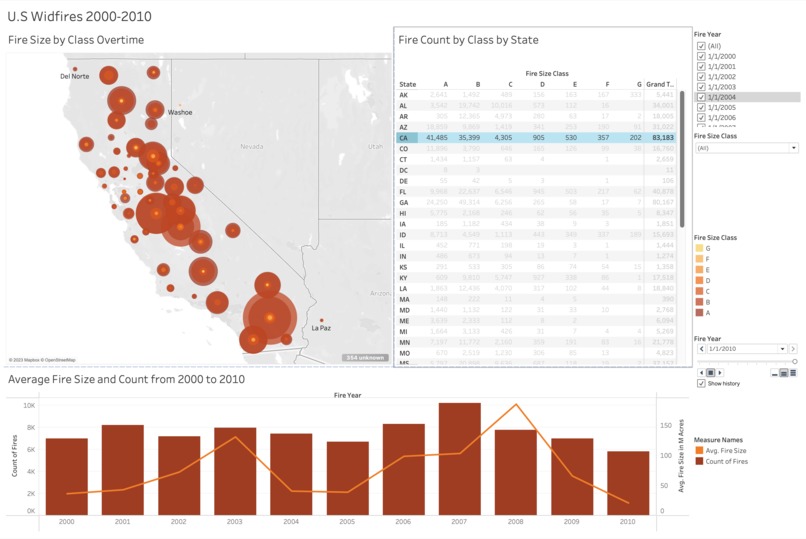Click the Fire Size Class table header
The image size is (806, 539).
[547, 73]
